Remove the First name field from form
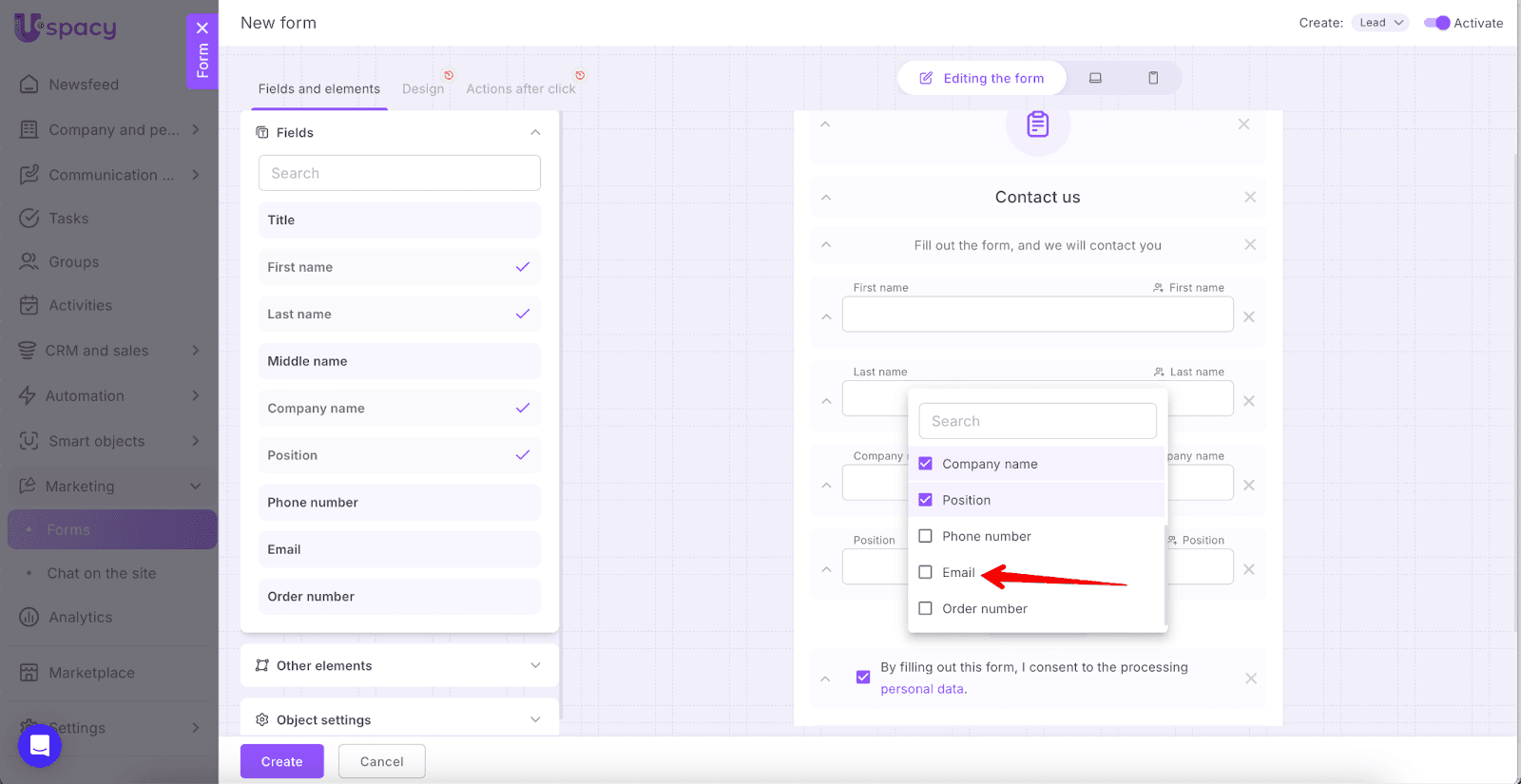The height and width of the screenshot is (784, 1521). pyautogui.click(x=1249, y=316)
